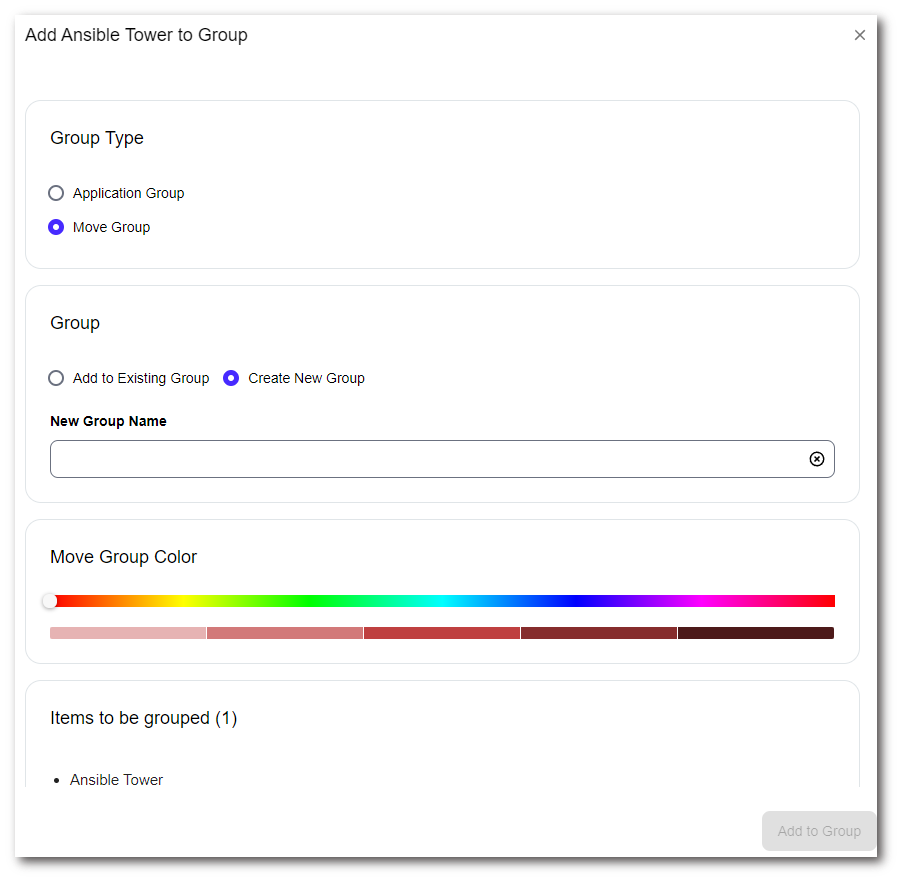Grab the hue slider's white handle

click(50, 601)
